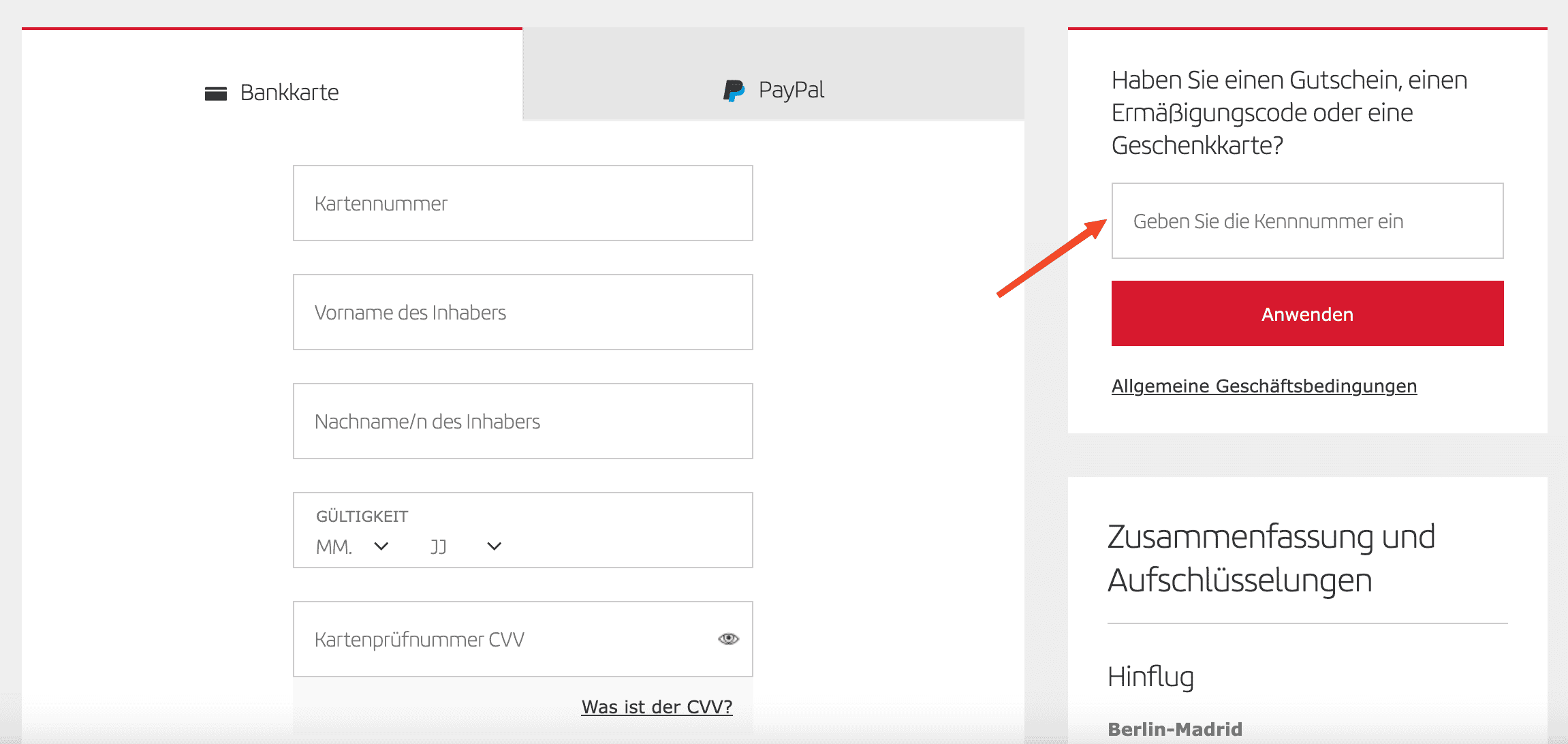Screen dimensions: 1568x744
Task: Focus the Kartennummer input field
Action: pos(522,203)
